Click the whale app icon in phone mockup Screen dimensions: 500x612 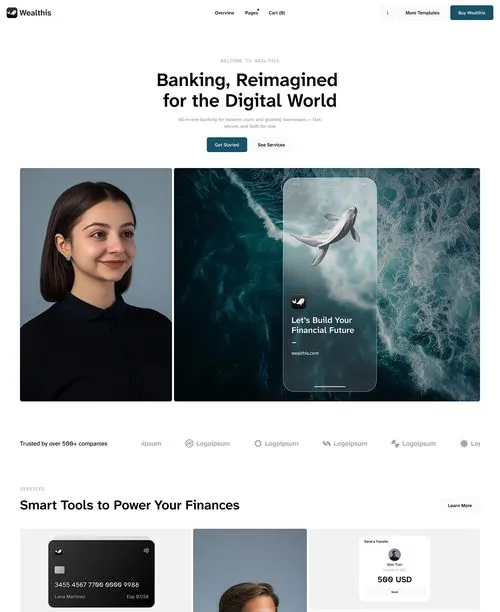299,302
